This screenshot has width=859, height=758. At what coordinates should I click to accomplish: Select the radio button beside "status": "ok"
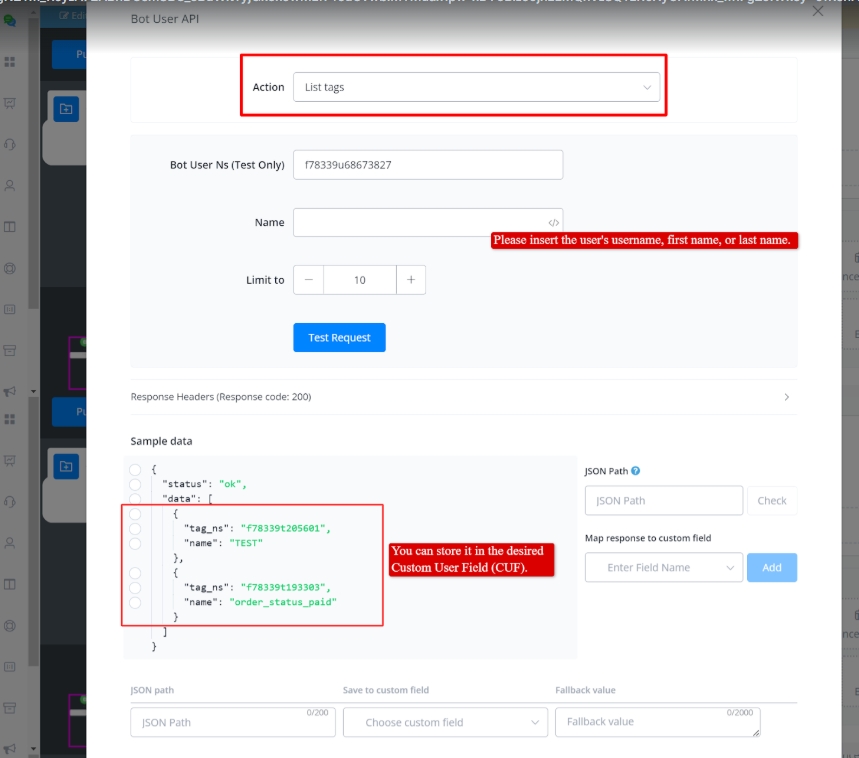click(x=135, y=485)
